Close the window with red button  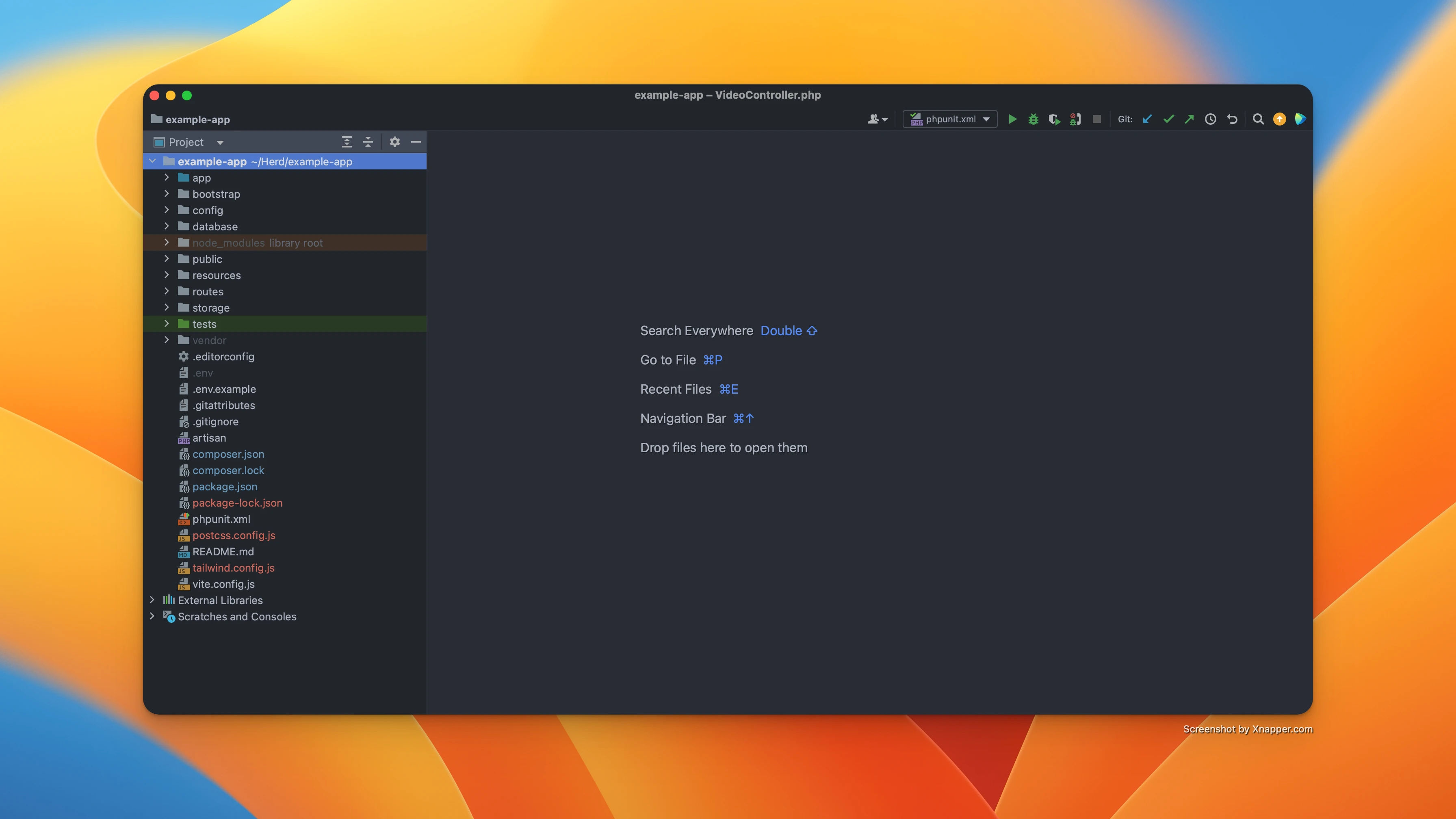[154, 95]
